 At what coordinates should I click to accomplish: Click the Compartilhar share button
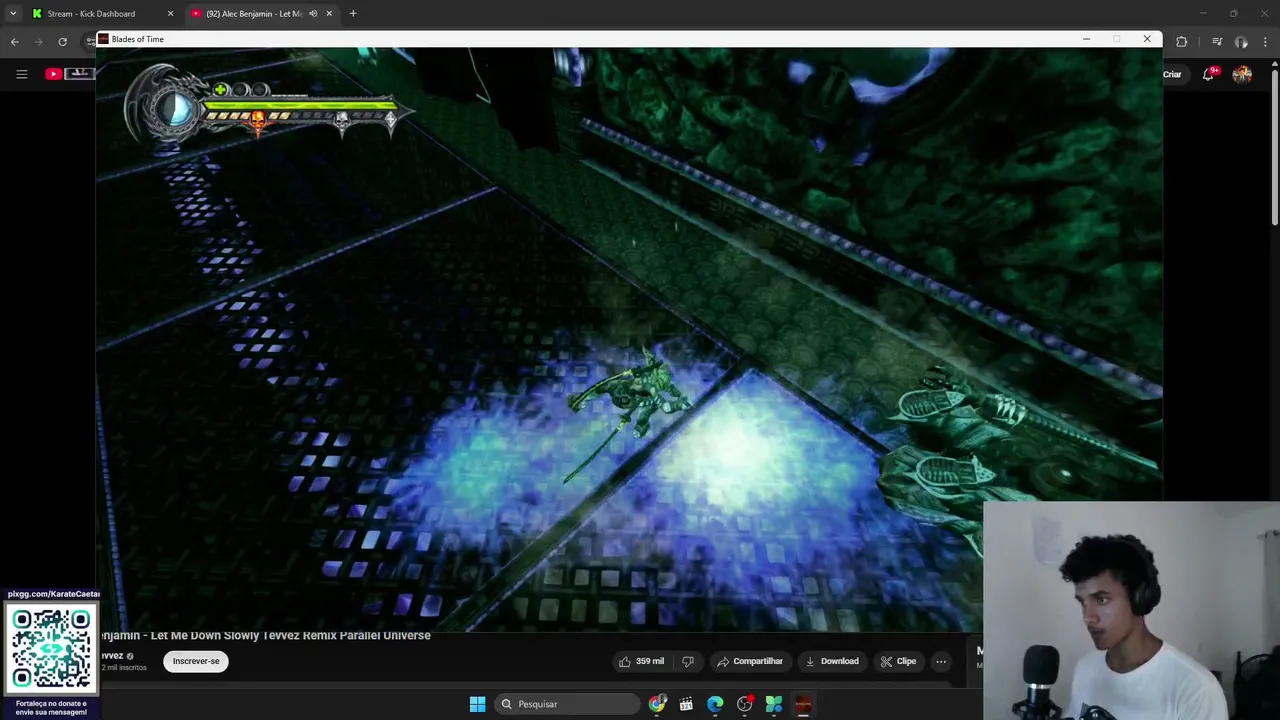(x=749, y=661)
